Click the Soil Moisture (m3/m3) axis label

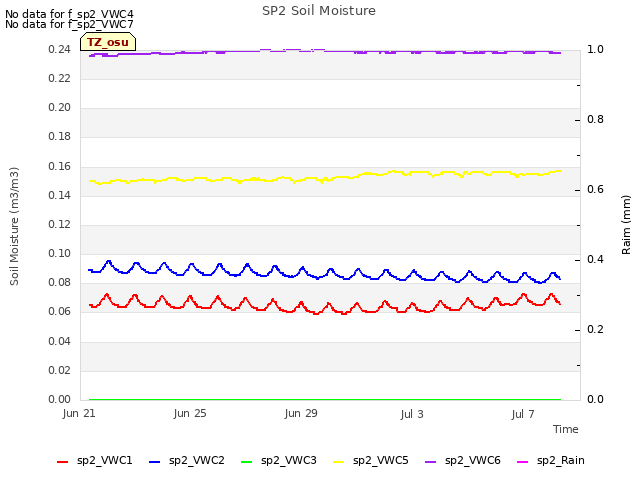14,226
